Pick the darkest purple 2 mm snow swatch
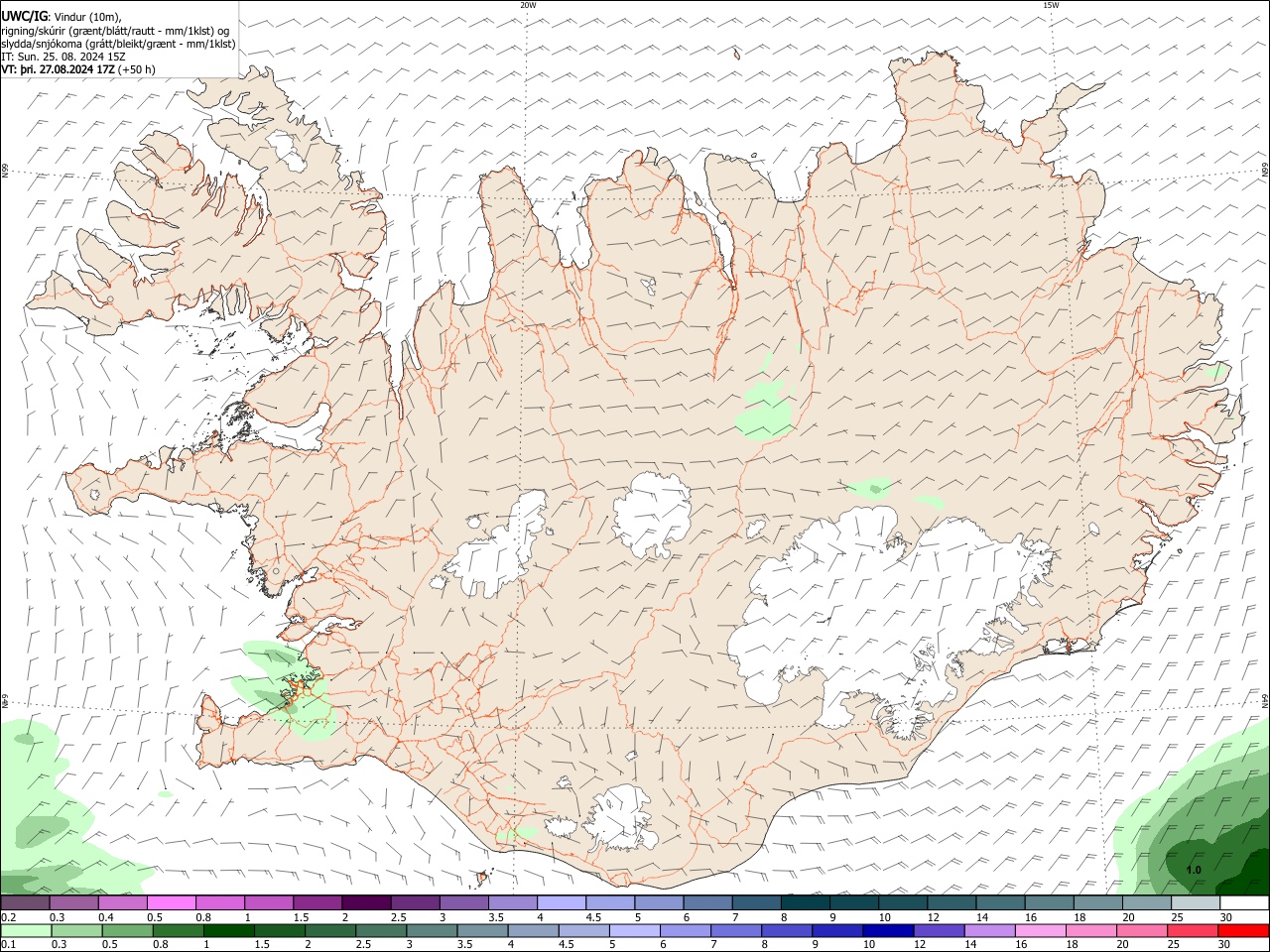 point(367,902)
